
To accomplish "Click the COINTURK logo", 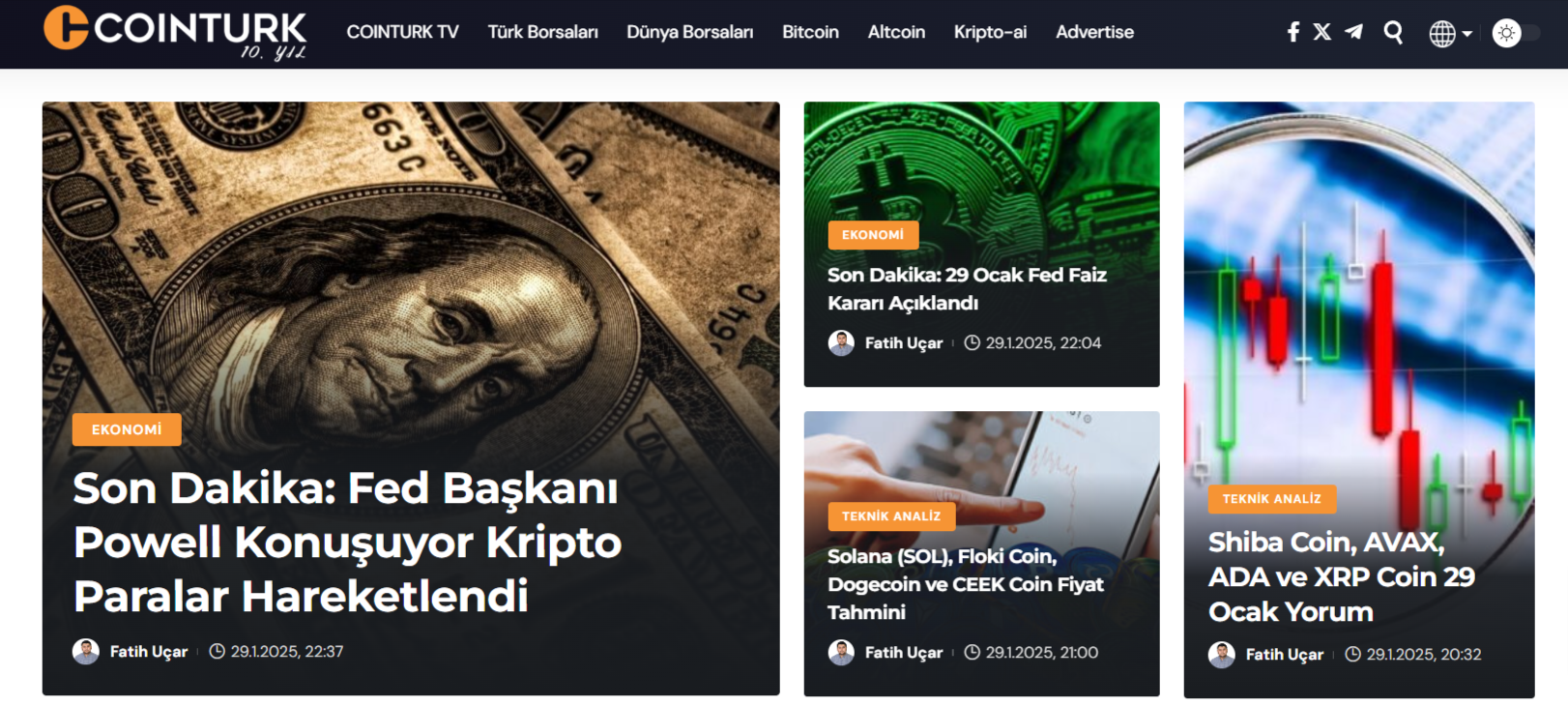I will [175, 32].
